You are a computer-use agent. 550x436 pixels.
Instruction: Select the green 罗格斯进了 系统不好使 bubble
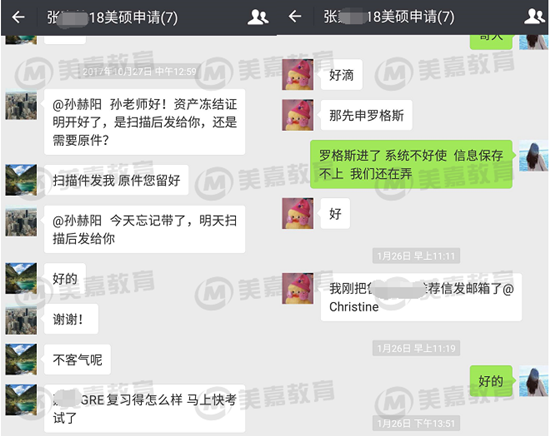pyautogui.click(x=411, y=164)
